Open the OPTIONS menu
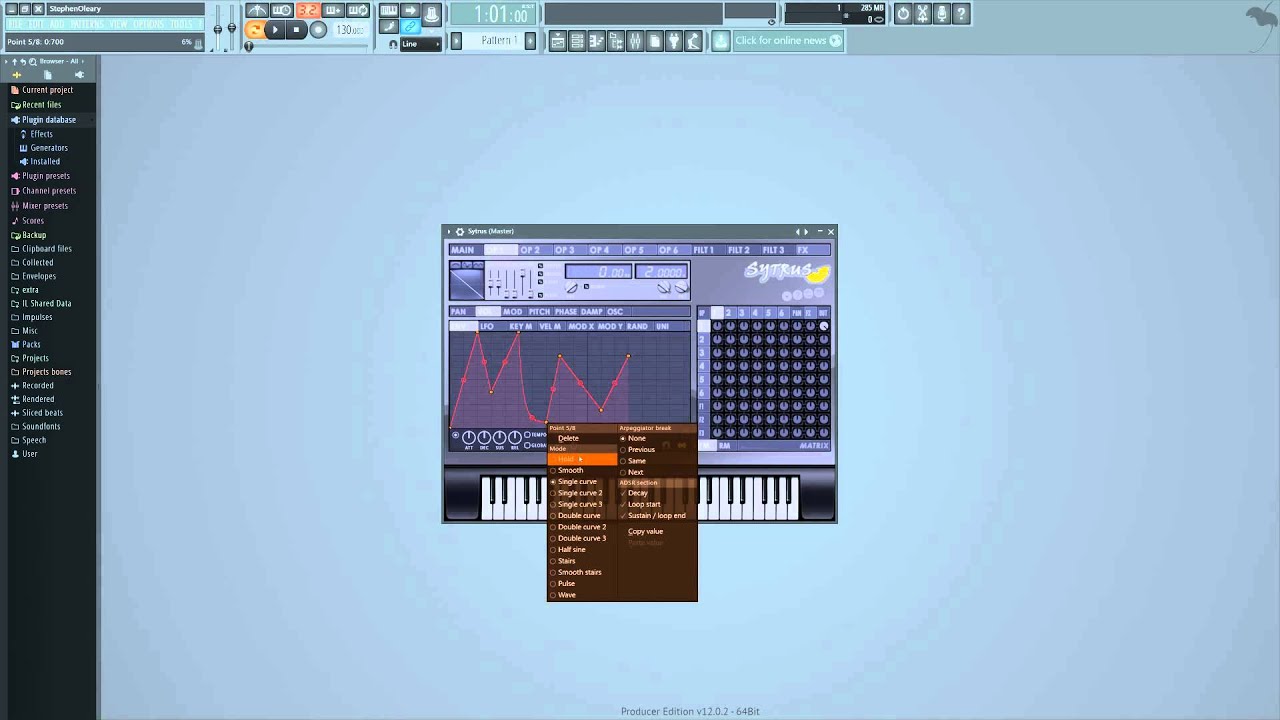The height and width of the screenshot is (720, 1280). 148,24
